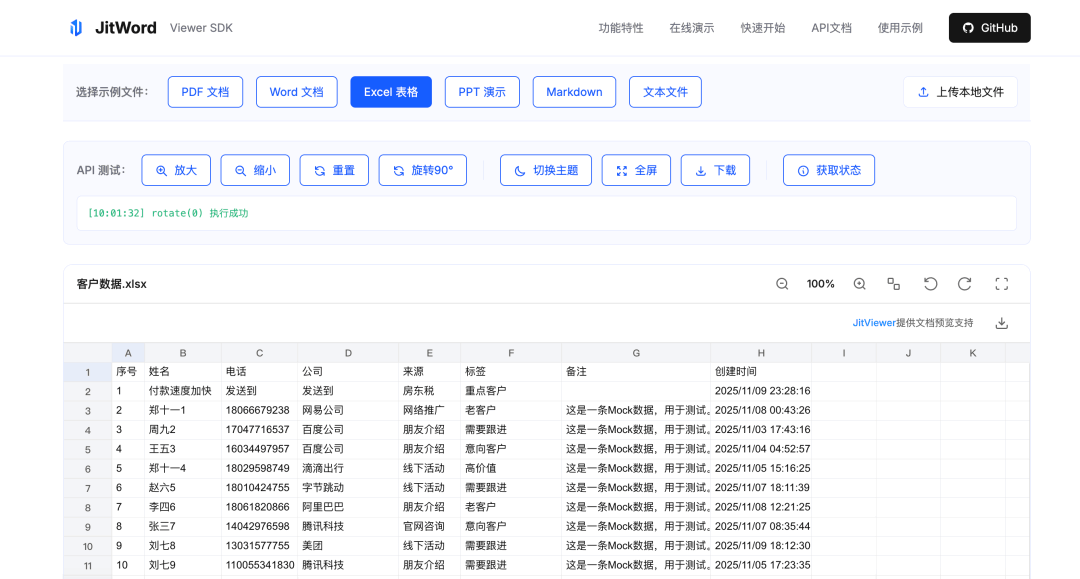The image size is (1080, 579).
Task: Rotate document counterclockwise with viewer icon
Action: click(x=930, y=284)
